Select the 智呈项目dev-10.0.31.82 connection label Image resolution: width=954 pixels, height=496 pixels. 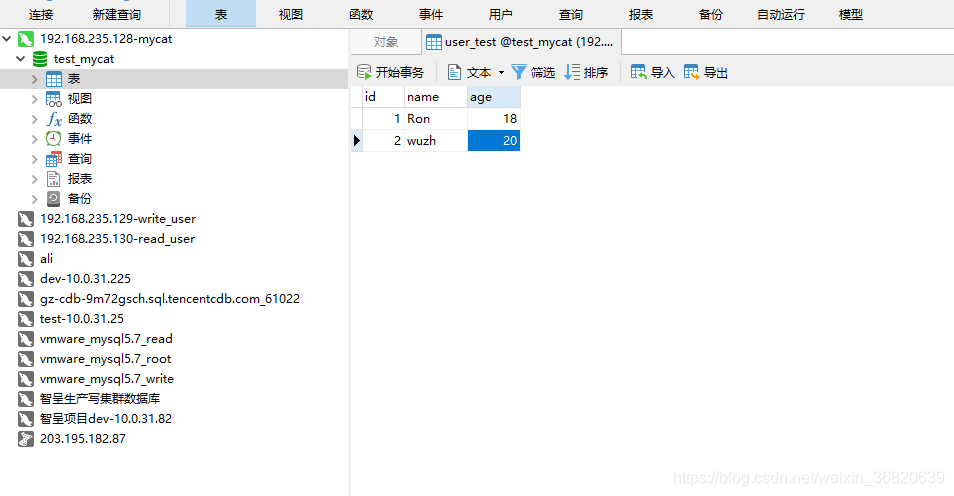[106, 419]
